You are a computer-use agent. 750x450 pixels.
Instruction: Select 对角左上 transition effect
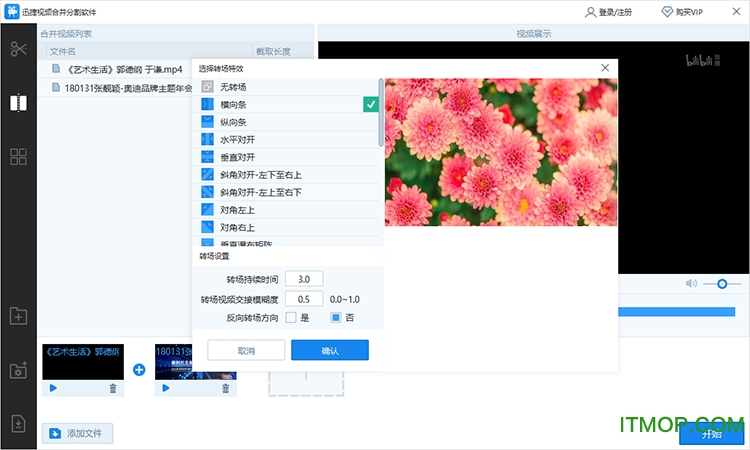(x=286, y=210)
